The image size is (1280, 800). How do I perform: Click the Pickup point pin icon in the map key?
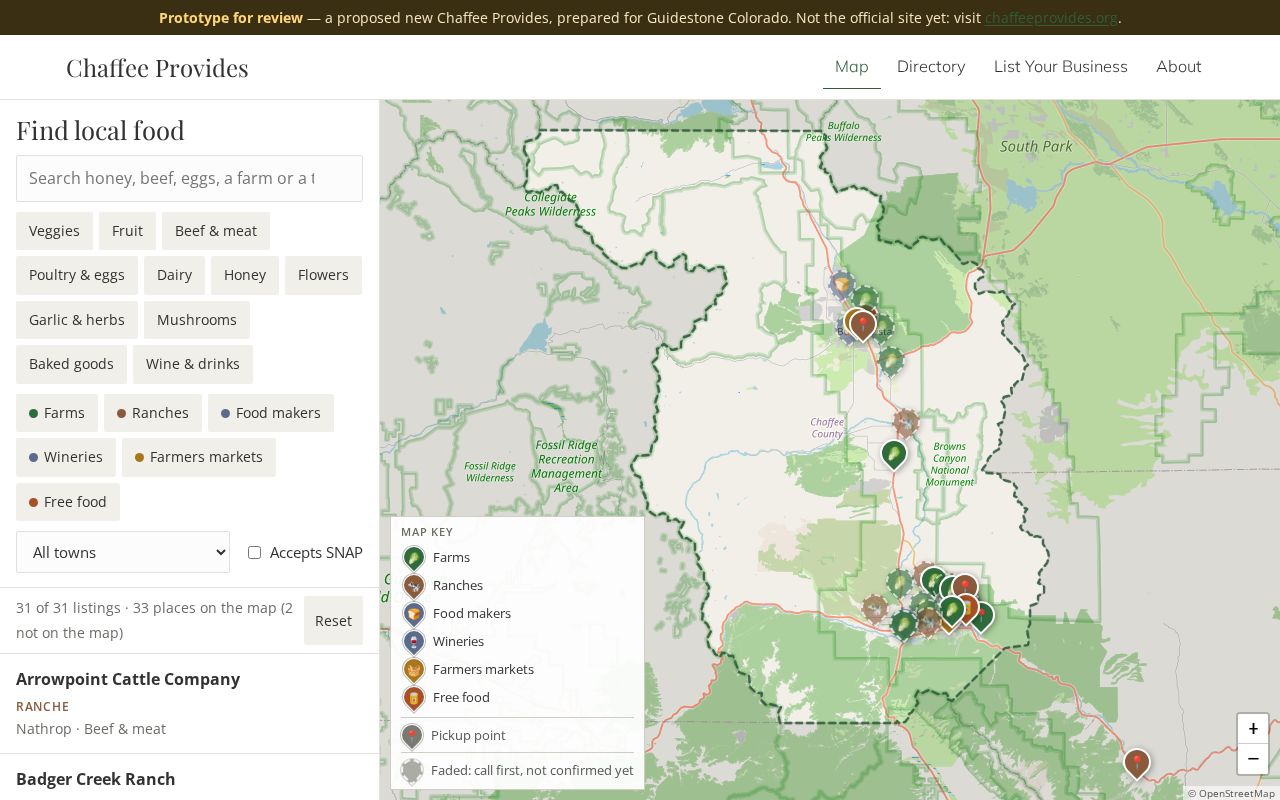411,736
